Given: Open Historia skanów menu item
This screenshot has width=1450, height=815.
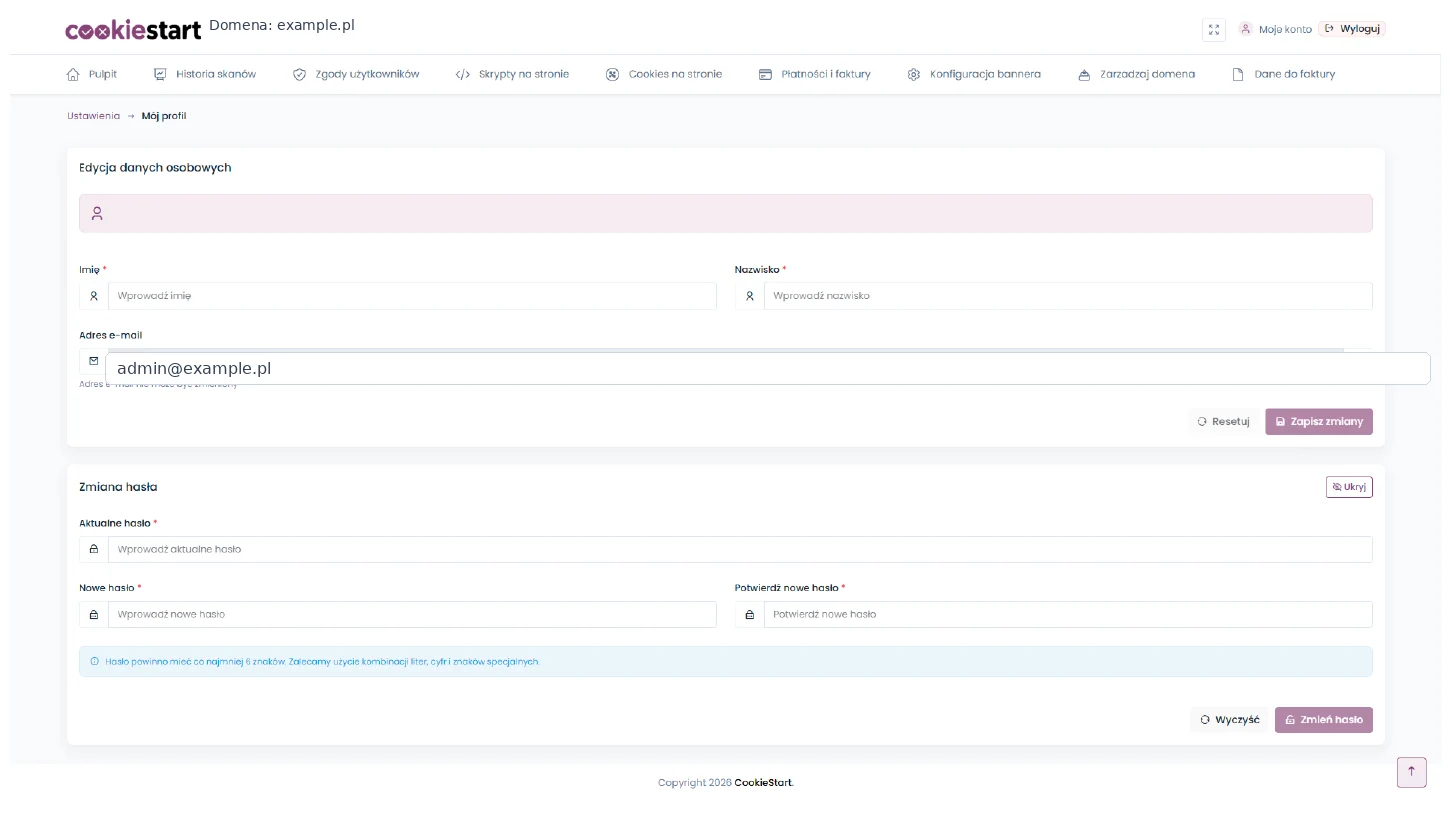Looking at the screenshot, I should coord(204,74).
